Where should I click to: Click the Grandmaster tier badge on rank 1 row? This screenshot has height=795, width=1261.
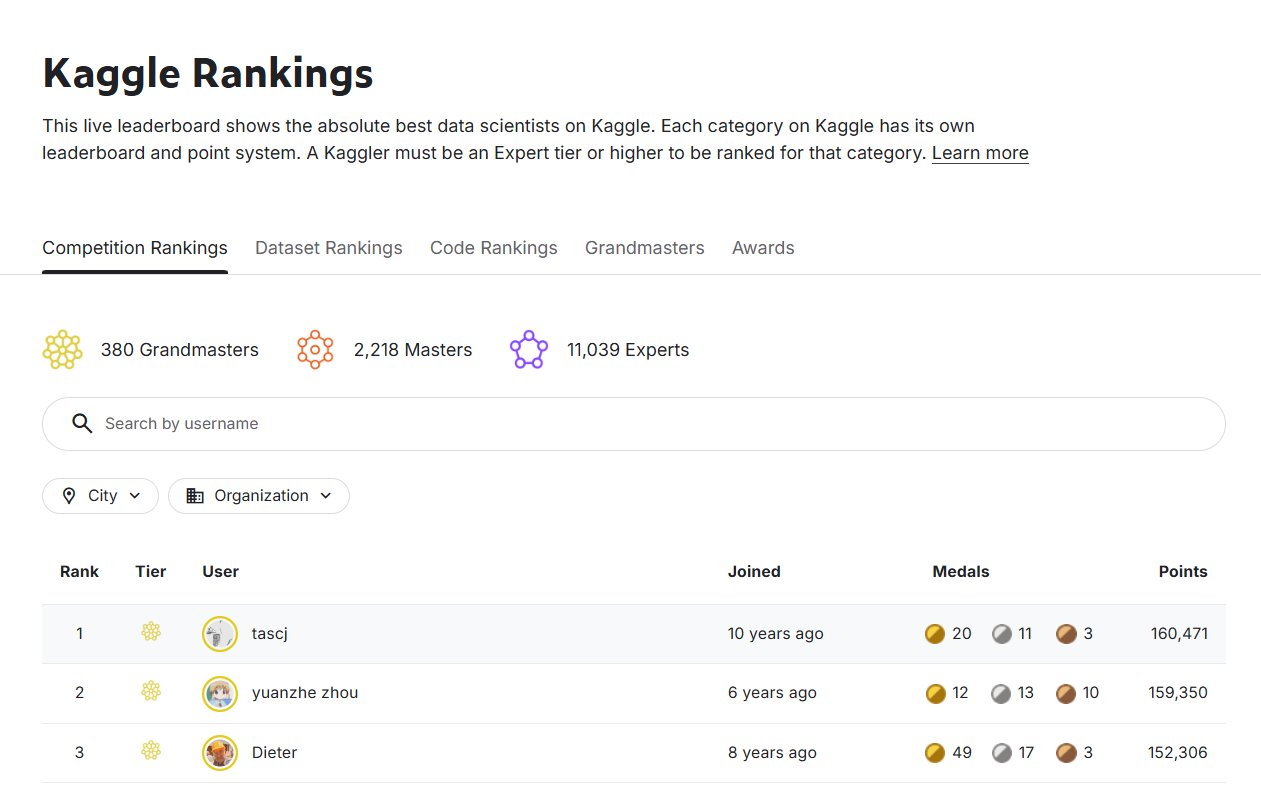tap(150, 632)
